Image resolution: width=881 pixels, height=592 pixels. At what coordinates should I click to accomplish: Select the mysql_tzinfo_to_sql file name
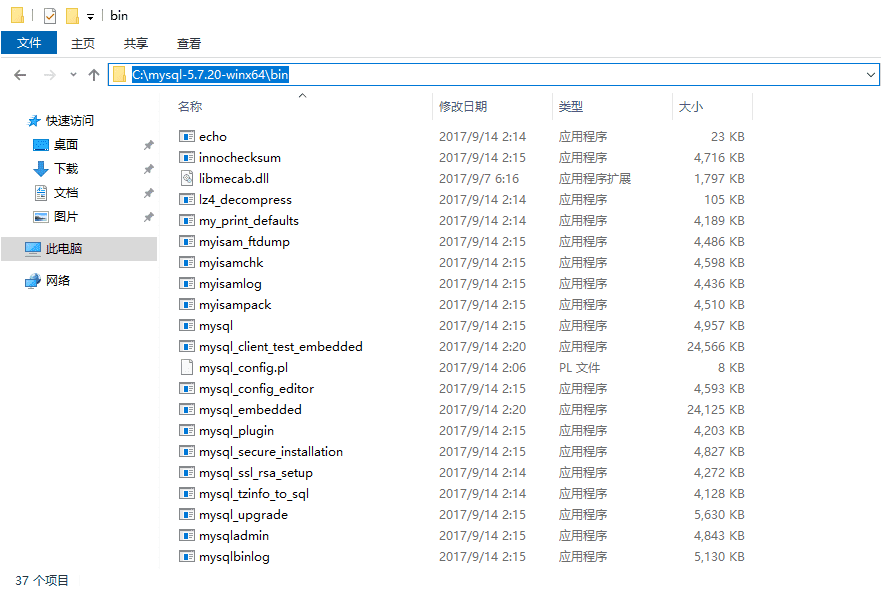point(253,494)
